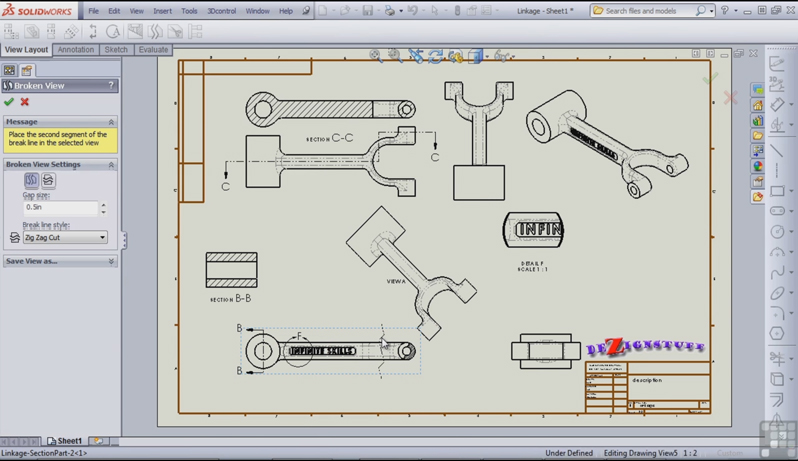Screen dimensions: 798x461
Task: Select the Line sketch tool
Action: (x=777, y=151)
